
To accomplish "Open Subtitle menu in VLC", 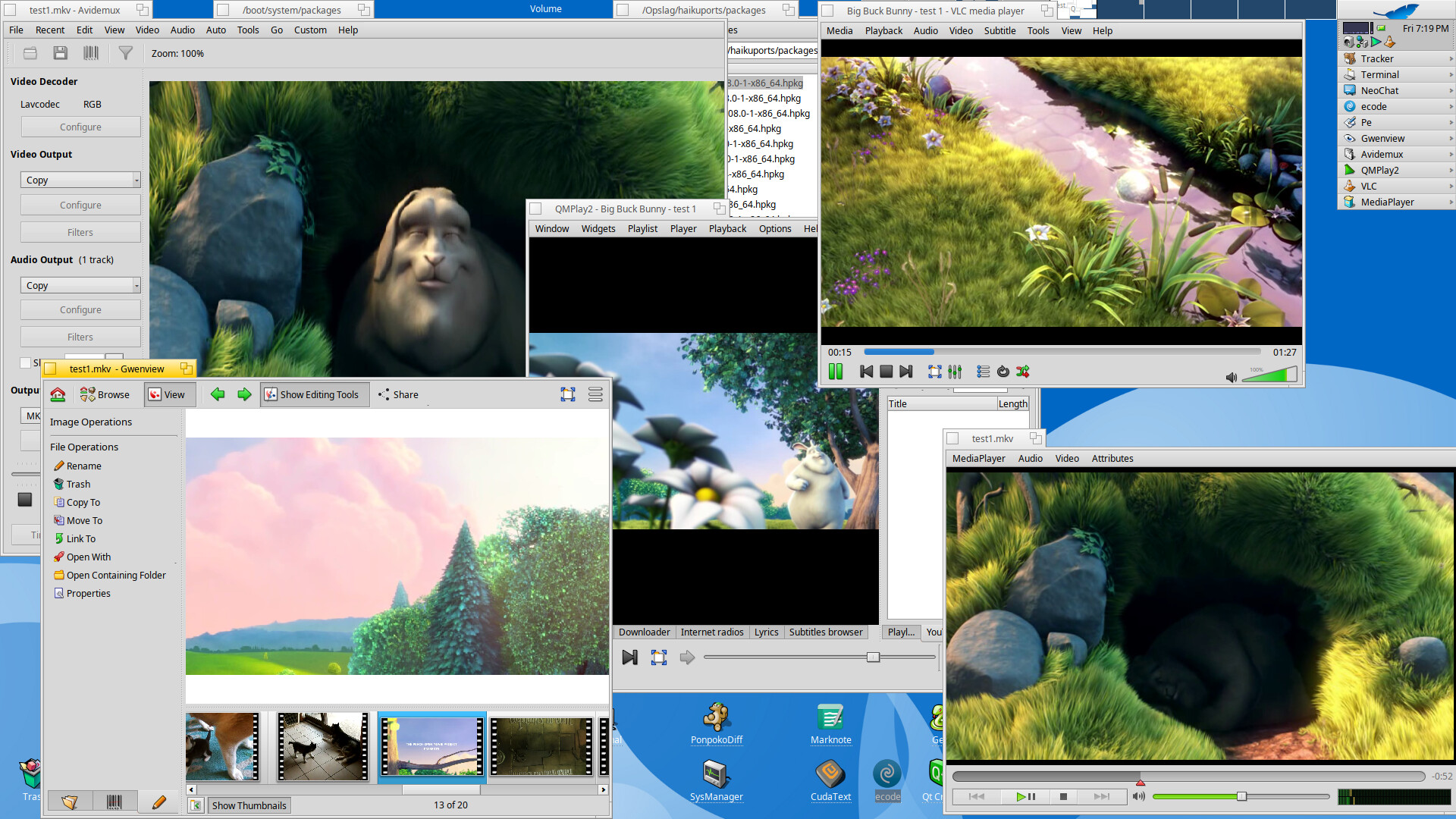I will pyautogui.click(x=999, y=31).
